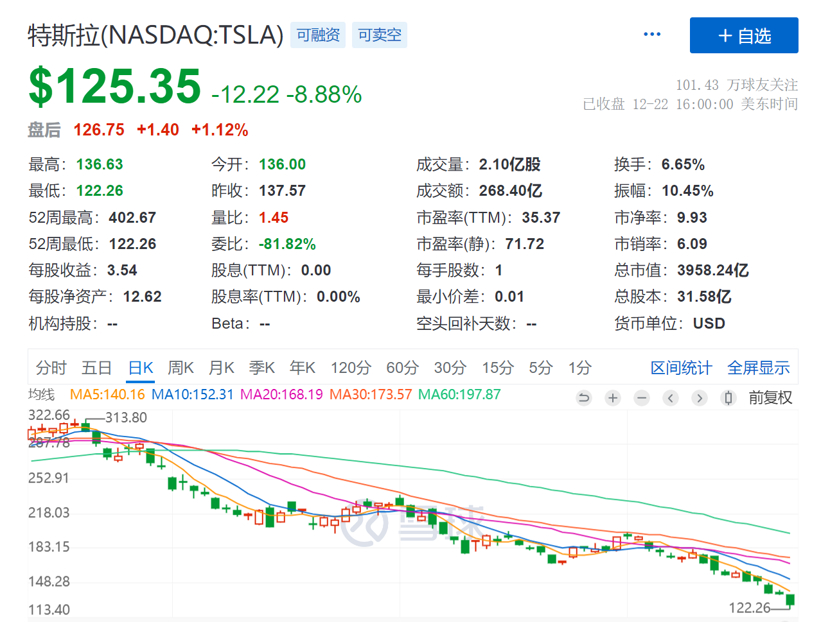Screen dimensions: 820x622
Task: Open the 区间统计 link
Action: pyautogui.click(x=681, y=367)
